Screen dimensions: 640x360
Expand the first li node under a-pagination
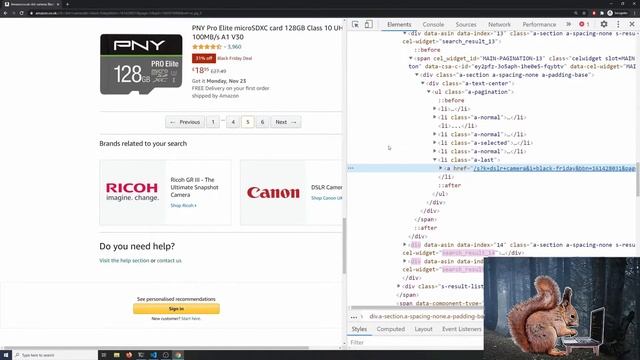435,109
